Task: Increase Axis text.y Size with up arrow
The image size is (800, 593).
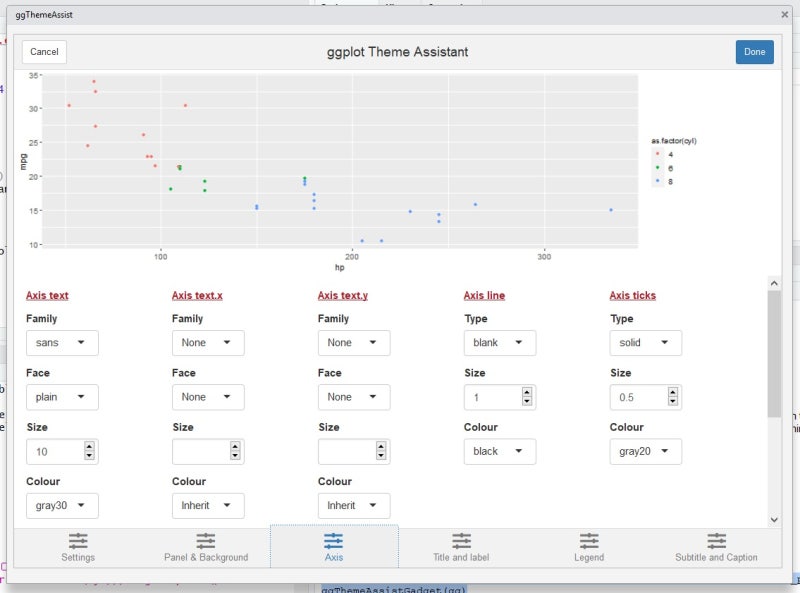Action: pos(381,447)
